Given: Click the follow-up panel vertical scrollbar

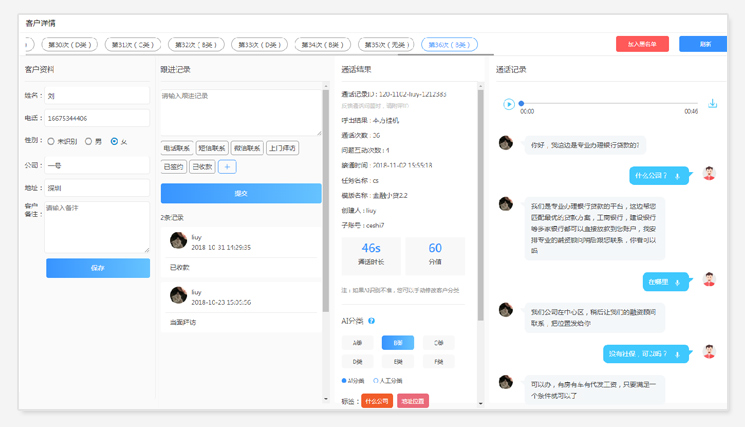Looking at the screenshot, I should point(325,201).
